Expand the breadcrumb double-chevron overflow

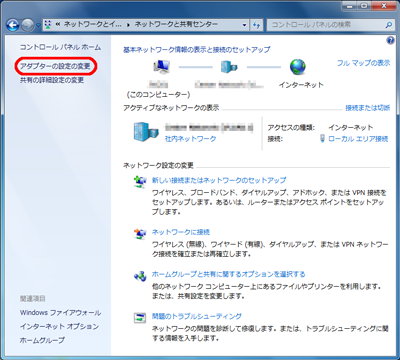58,25
